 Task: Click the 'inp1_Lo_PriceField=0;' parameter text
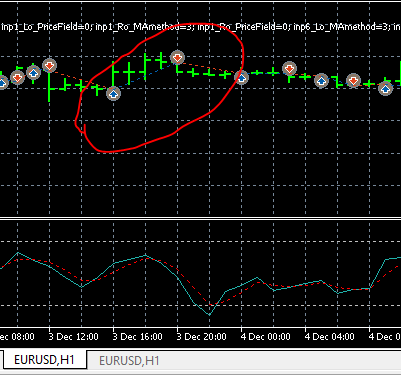(47, 27)
